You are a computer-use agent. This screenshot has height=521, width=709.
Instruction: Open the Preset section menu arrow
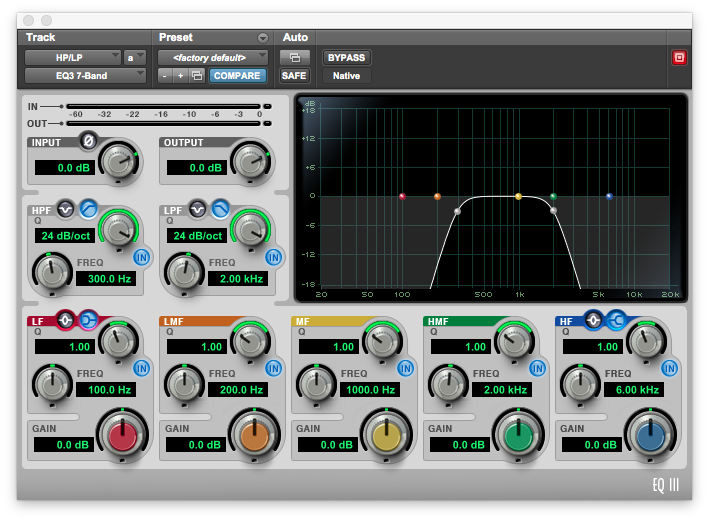[x=263, y=38]
